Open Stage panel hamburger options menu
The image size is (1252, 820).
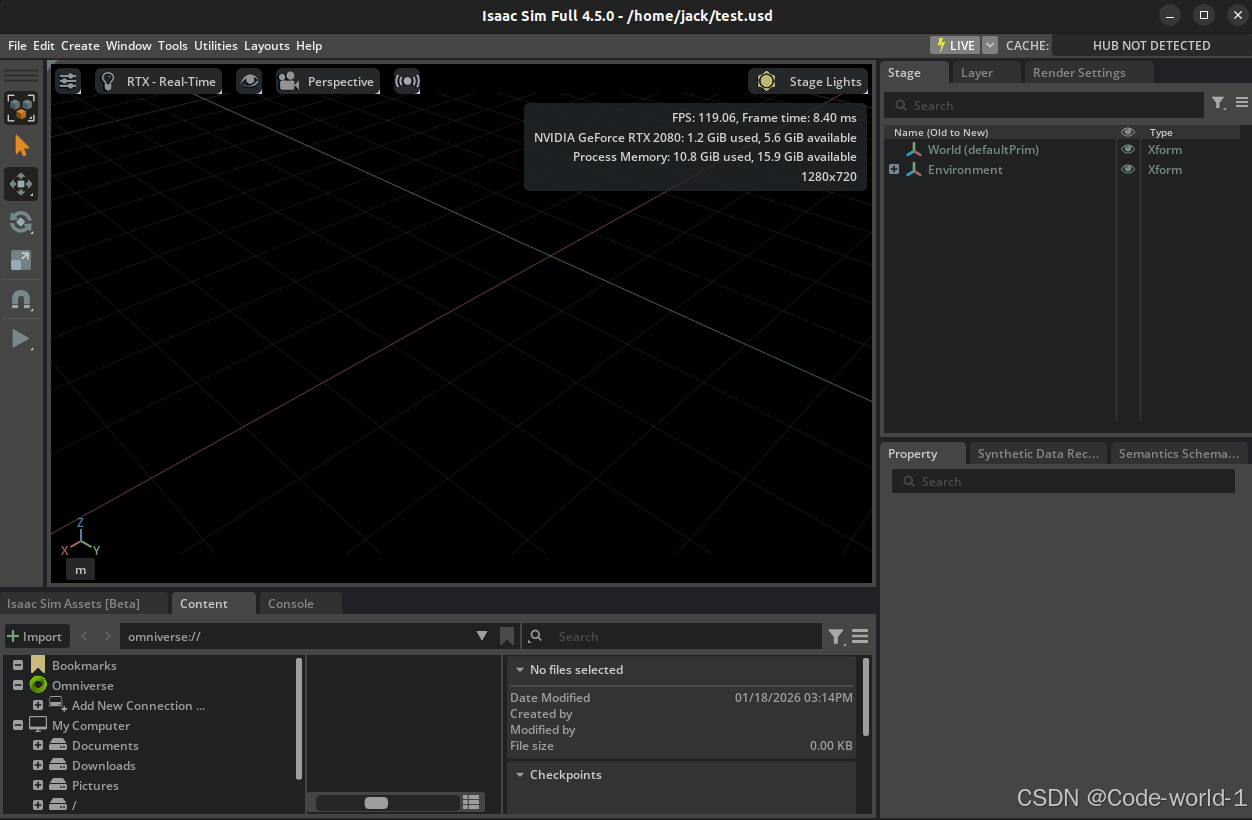click(1241, 103)
